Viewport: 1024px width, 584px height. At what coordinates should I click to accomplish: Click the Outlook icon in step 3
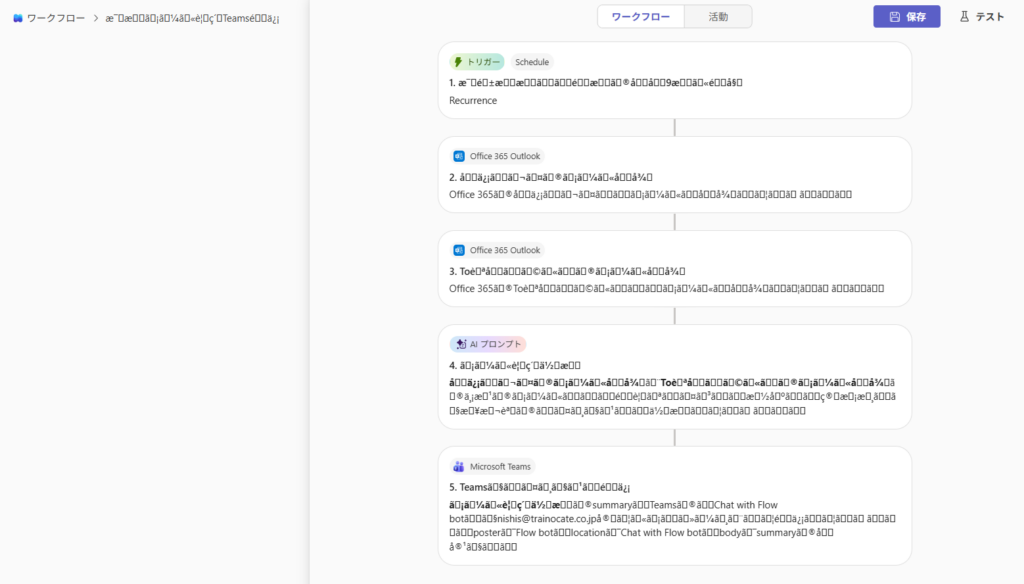(x=459, y=250)
